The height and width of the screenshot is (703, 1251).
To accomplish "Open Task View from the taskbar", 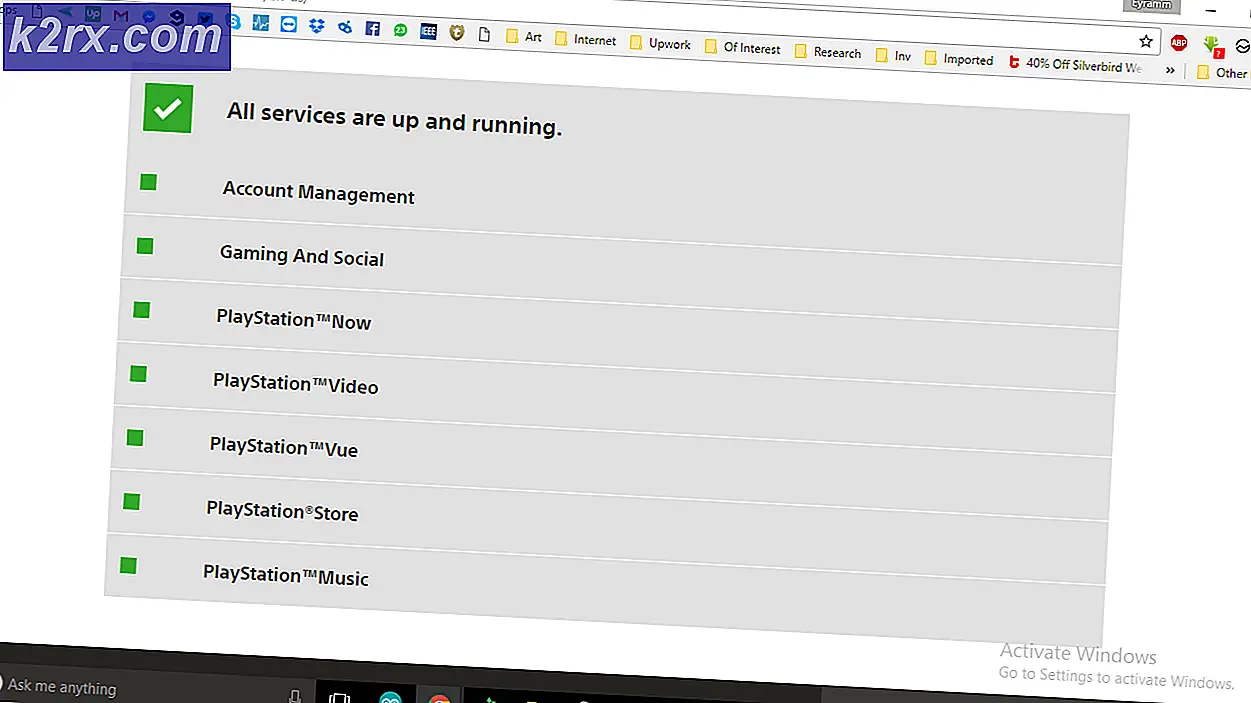I will (340, 698).
